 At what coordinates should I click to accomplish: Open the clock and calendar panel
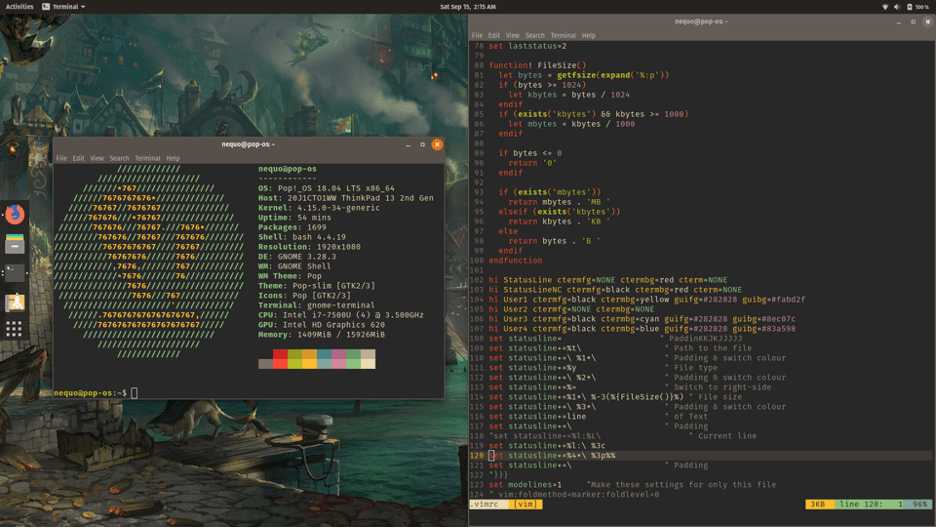pyautogui.click(x=467, y=7)
